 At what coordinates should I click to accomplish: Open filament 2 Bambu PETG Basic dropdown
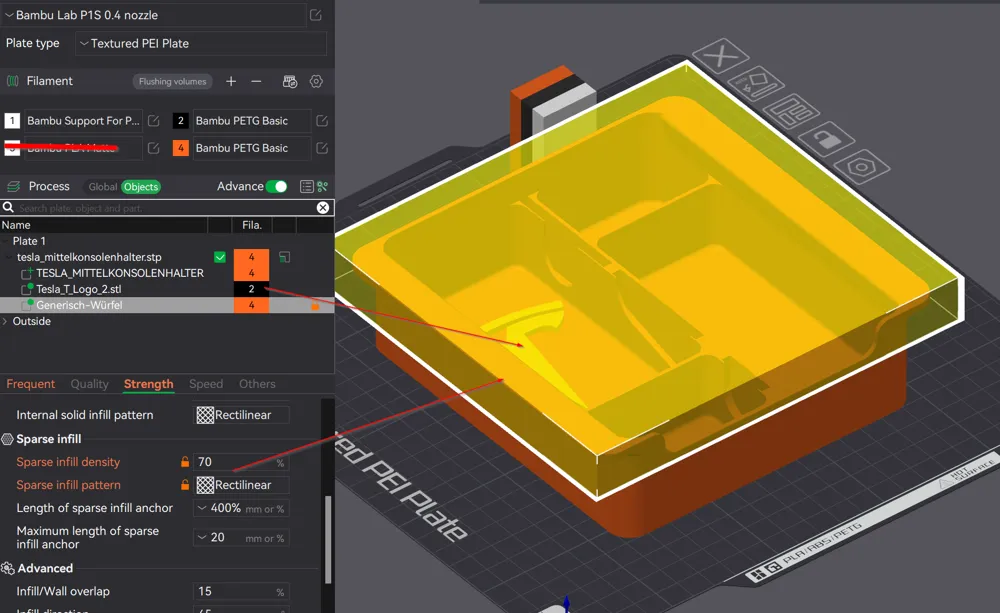[x=250, y=121]
